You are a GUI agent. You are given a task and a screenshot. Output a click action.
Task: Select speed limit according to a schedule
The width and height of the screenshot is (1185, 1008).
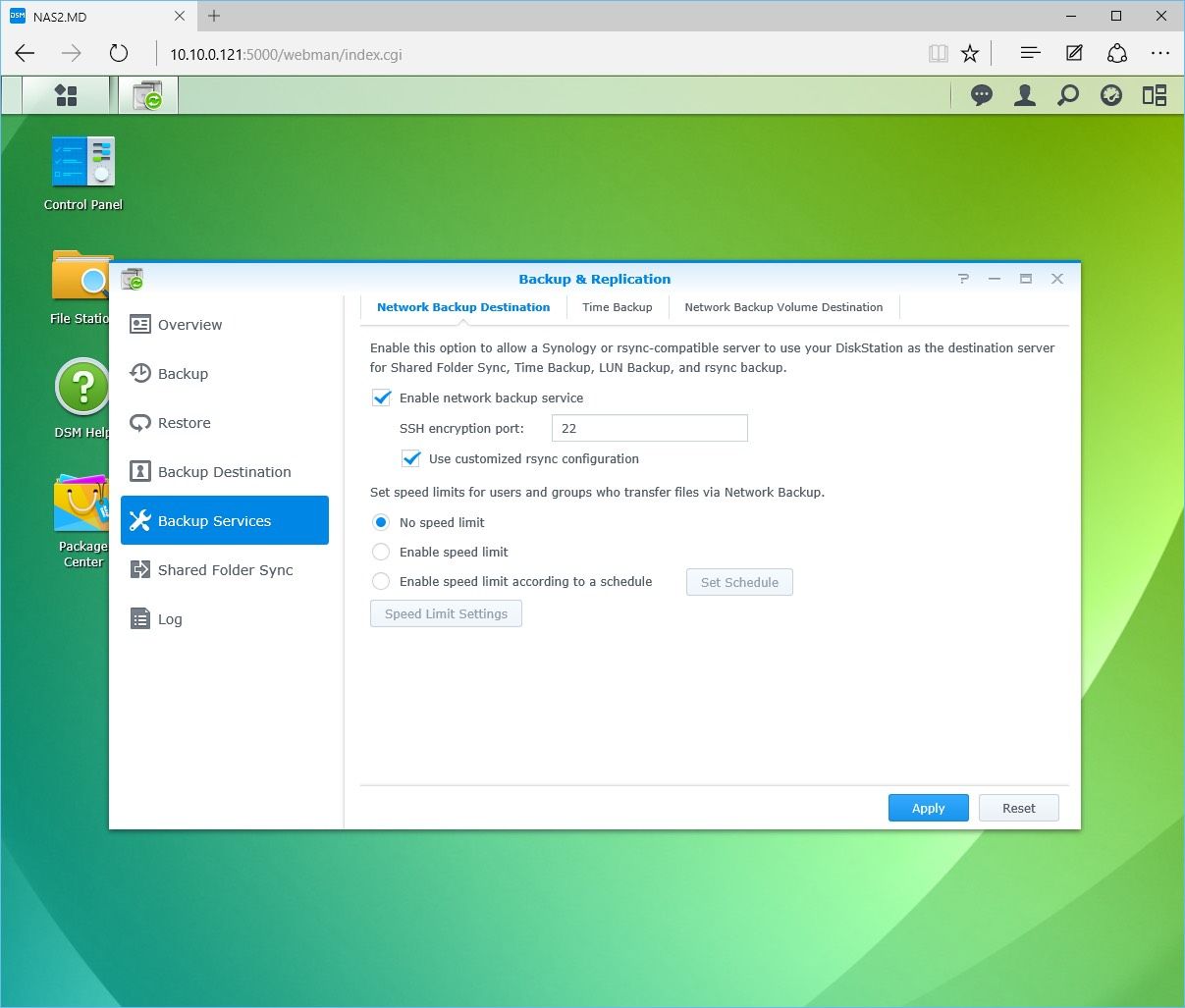(x=381, y=581)
